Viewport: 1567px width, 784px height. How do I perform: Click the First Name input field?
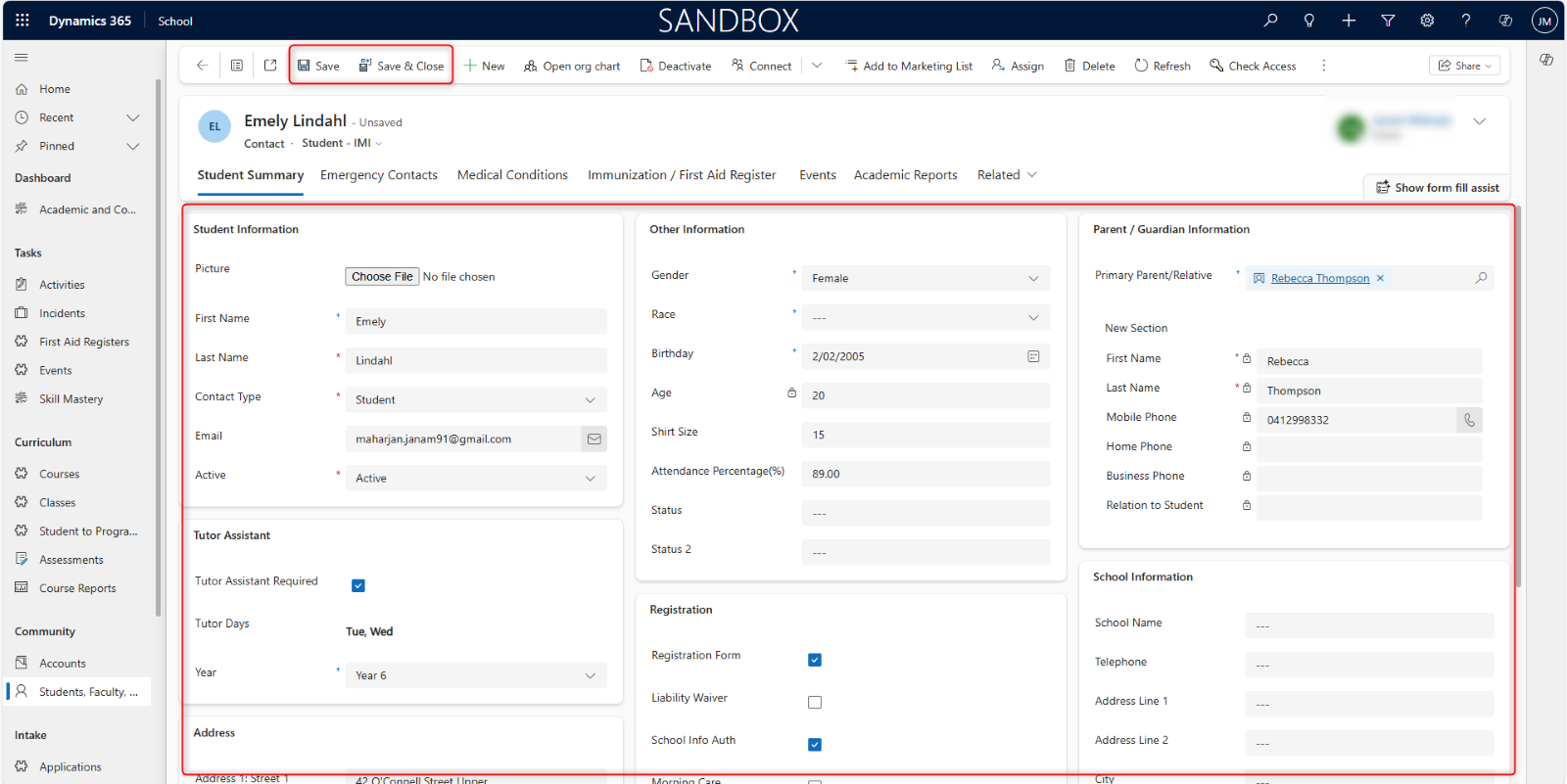pos(475,321)
